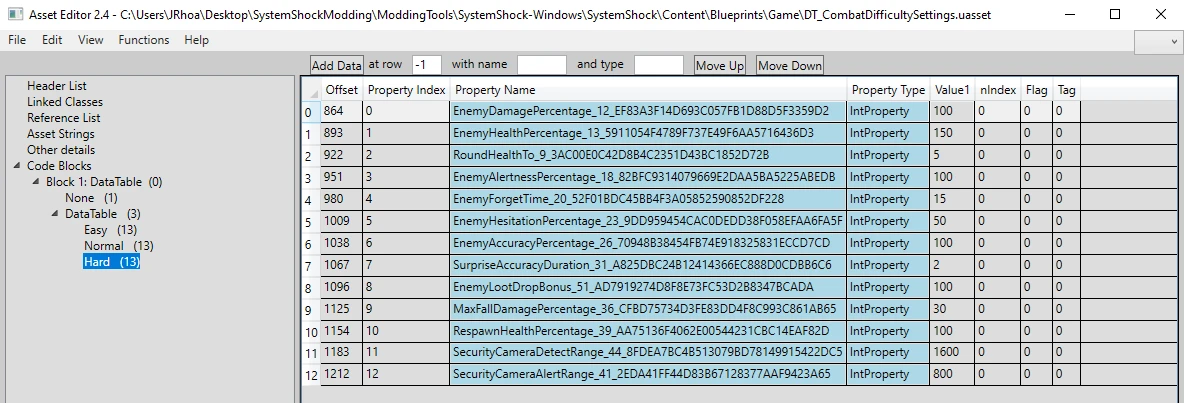Screen dimensions: 1184x403
Task: Open the Functions menu
Action: tap(143, 40)
